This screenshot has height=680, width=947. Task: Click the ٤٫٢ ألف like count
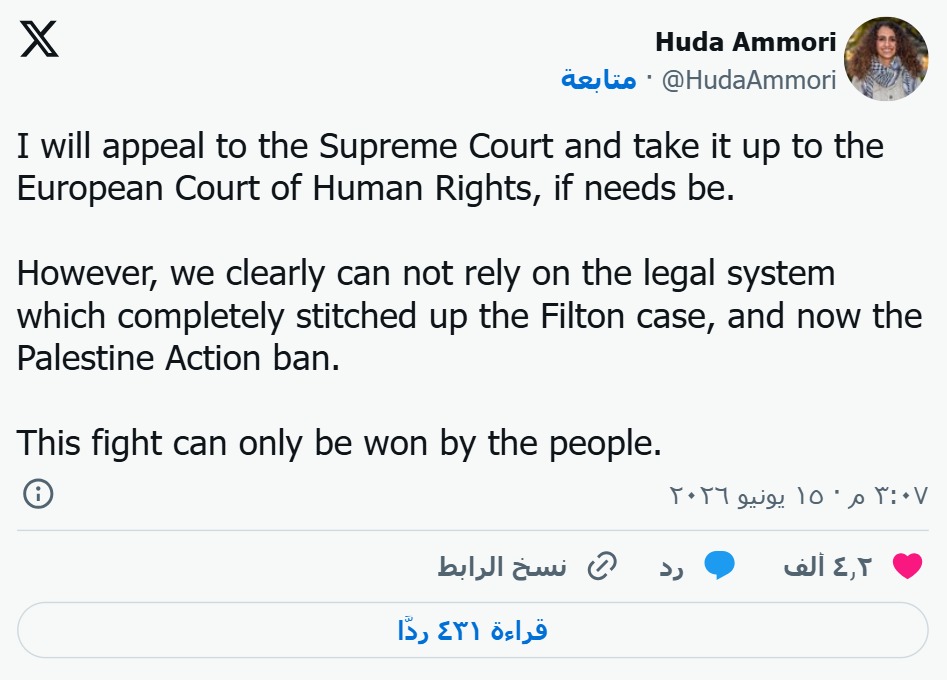click(x=828, y=566)
